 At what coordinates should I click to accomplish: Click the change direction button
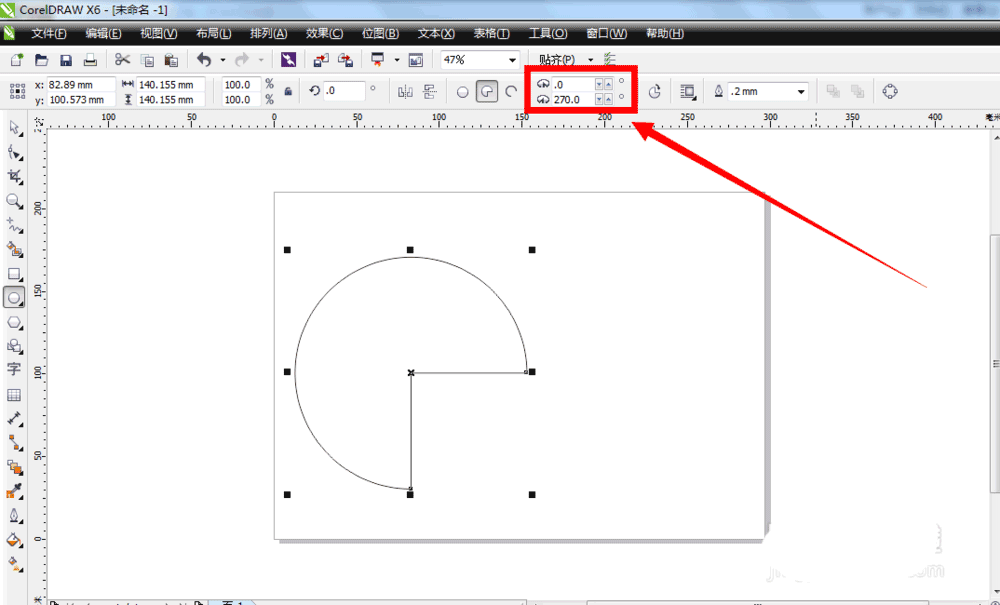click(655, 92)
